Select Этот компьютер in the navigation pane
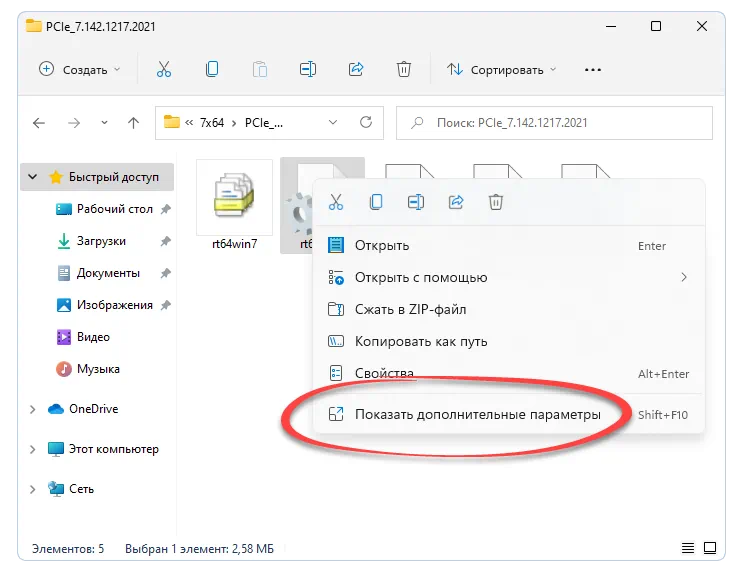This screenshot has width=739, height=573. coord(114,449)
